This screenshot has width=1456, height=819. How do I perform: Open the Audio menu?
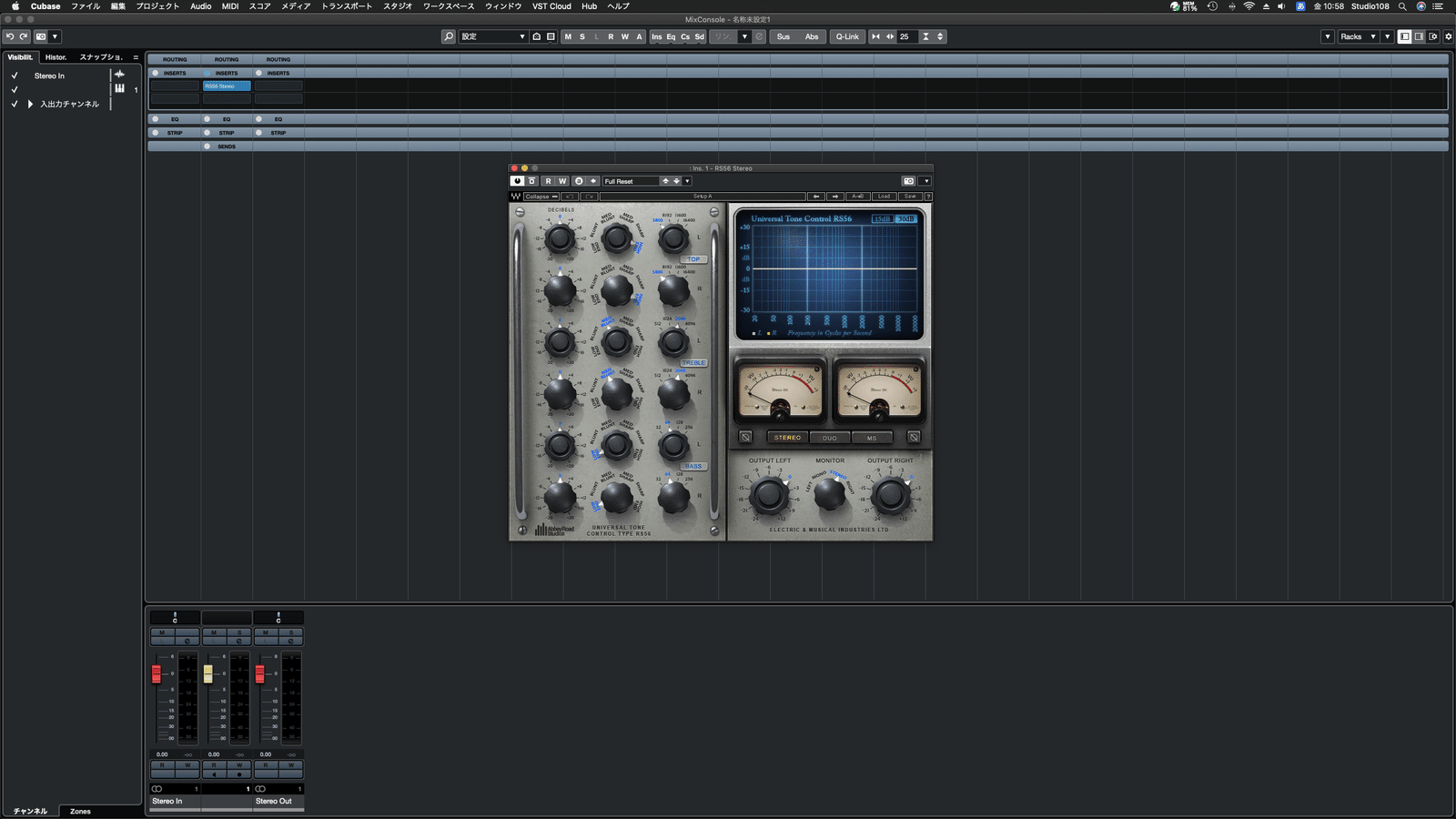(x=200, y=6)
